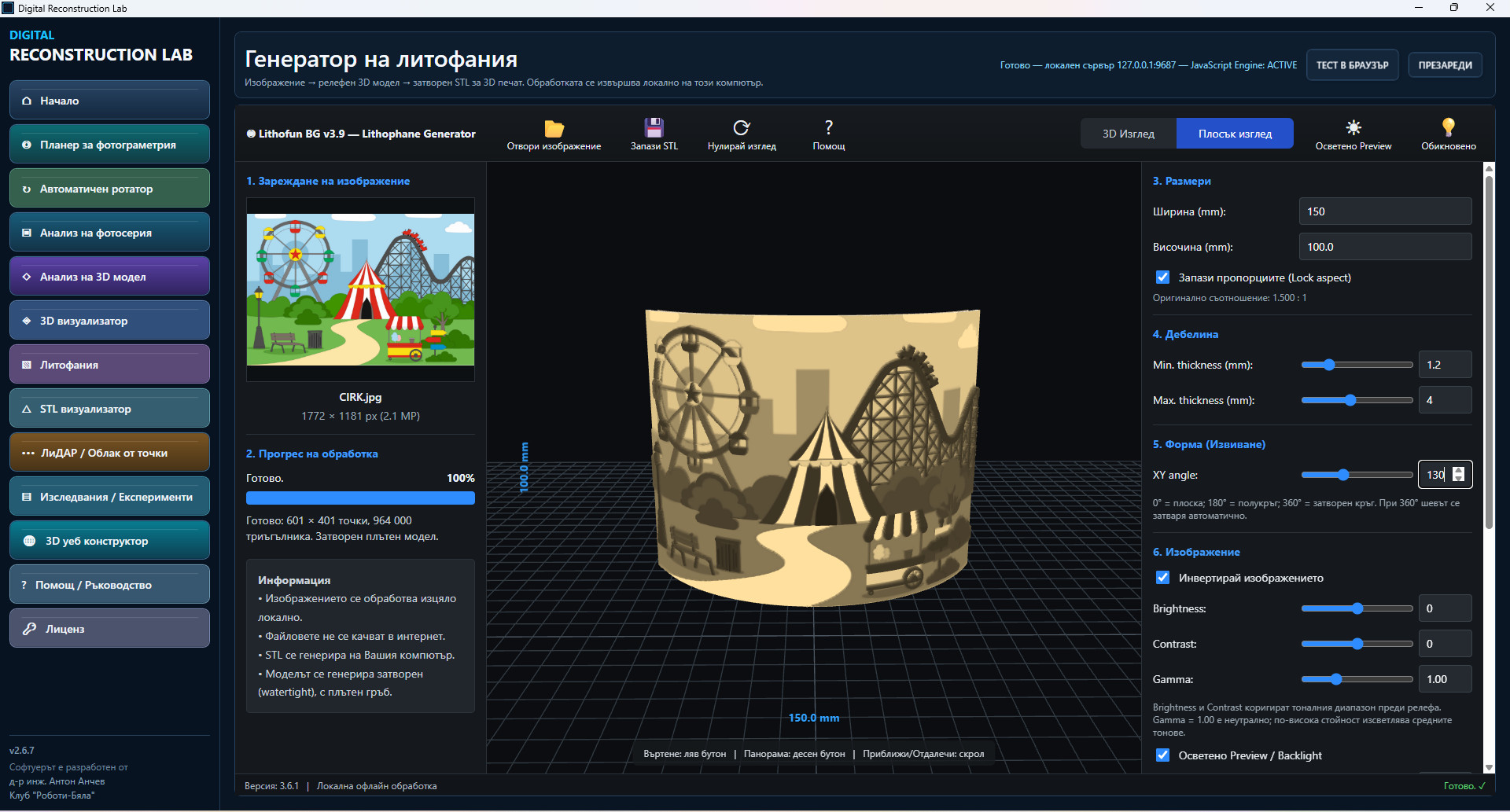Open 3D уеб конструктор globe item
1510x812 pixels.
click(x=109, y=540)
